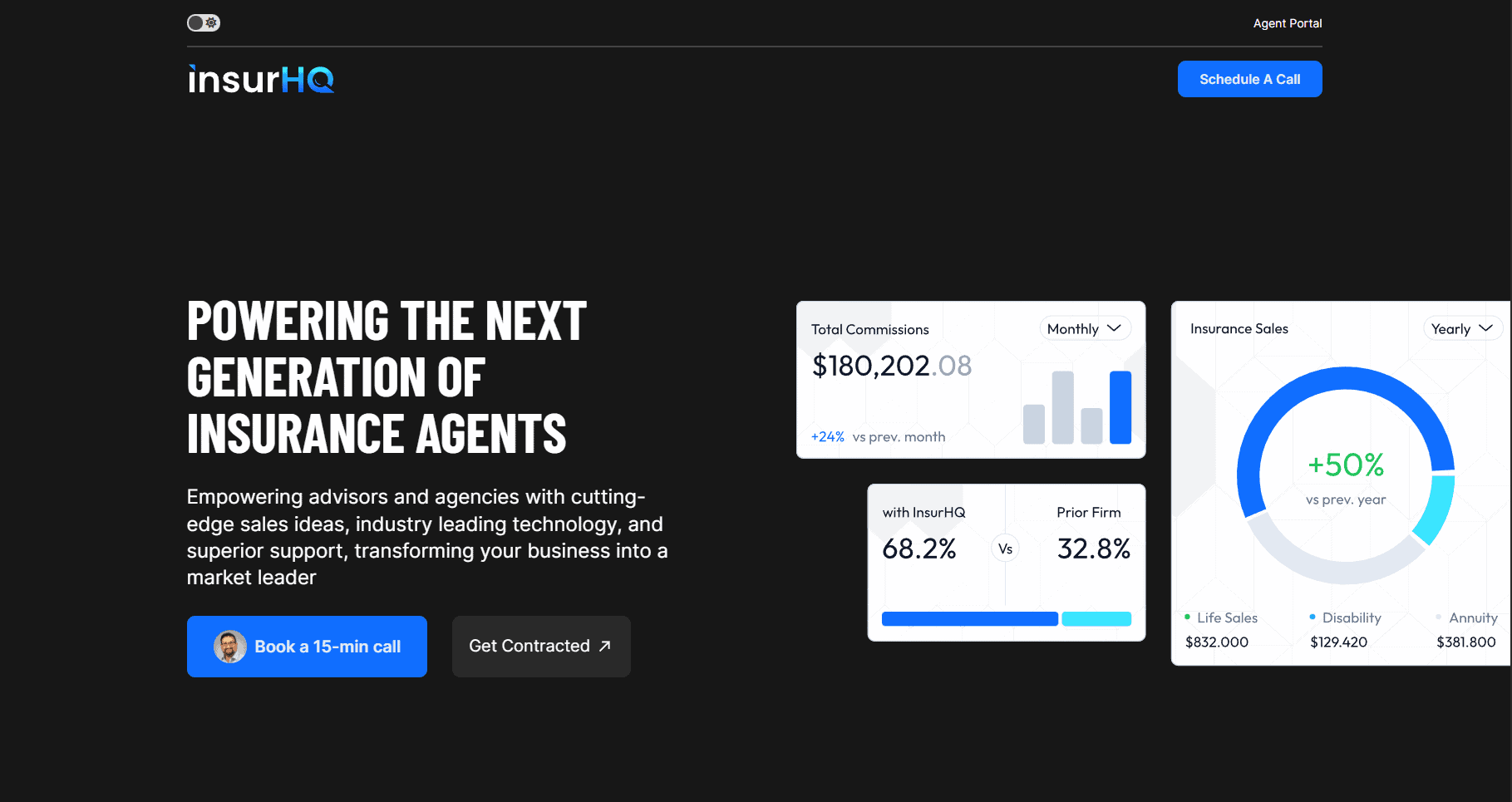Expand the Yearly period dropdown
The image size is (1512, 802).
pos(1461,329)
